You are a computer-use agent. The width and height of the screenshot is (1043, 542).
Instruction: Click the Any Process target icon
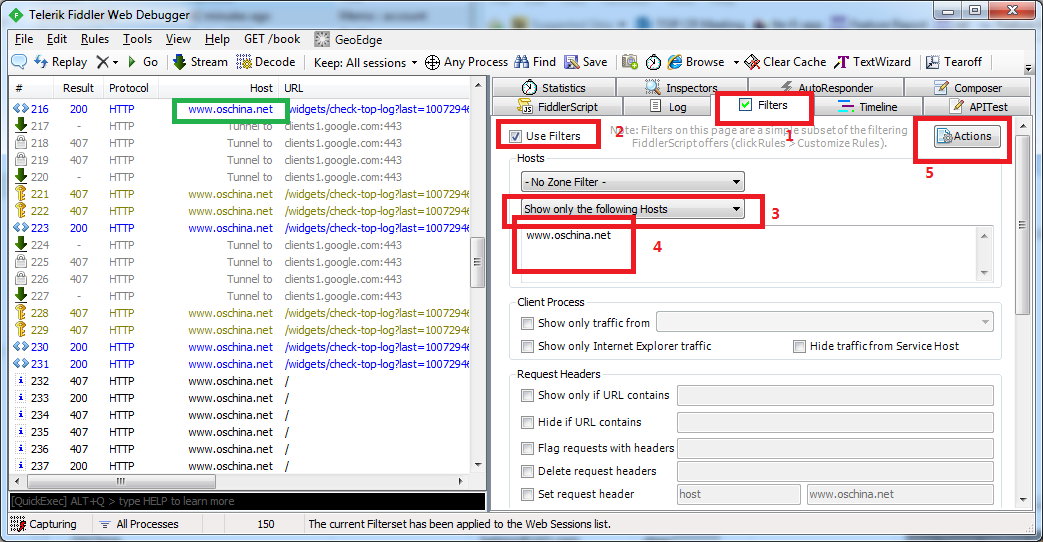[432, 63]
